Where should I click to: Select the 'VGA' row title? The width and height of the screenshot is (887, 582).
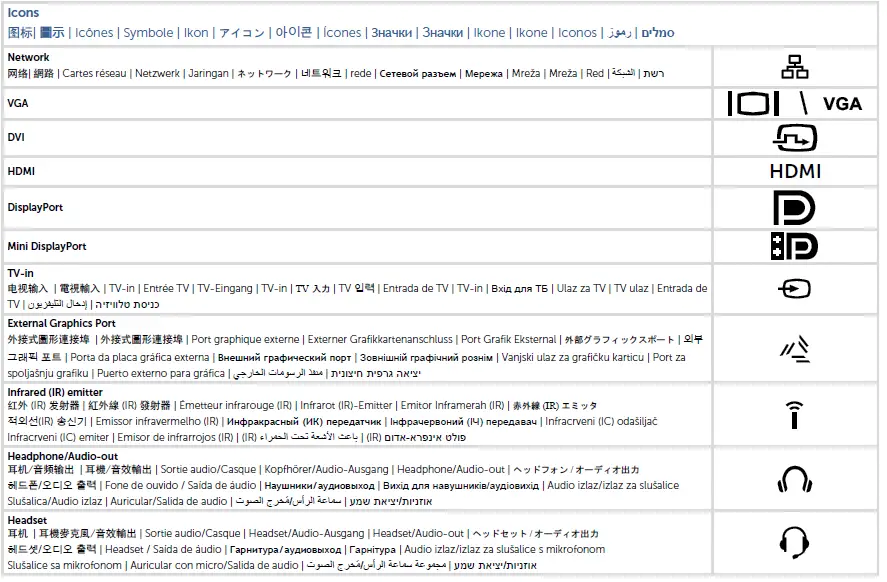click(18, 104)
